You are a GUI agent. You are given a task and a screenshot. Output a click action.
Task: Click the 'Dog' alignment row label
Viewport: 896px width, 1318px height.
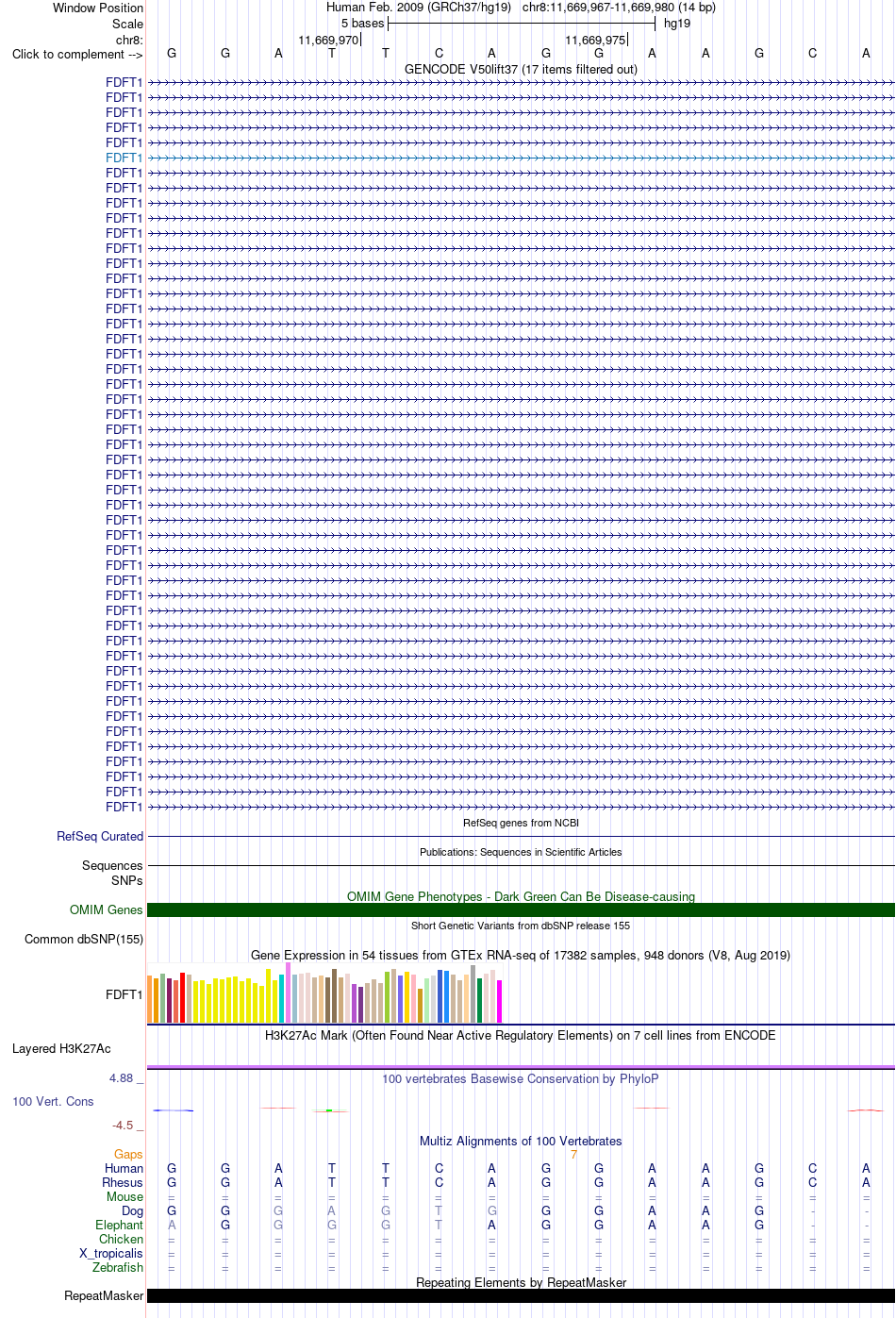[133, 1211]
